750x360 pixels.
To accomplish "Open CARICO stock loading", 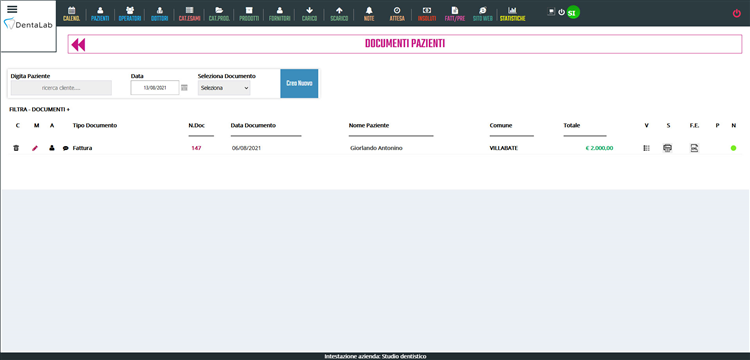I will click(309, 14).
